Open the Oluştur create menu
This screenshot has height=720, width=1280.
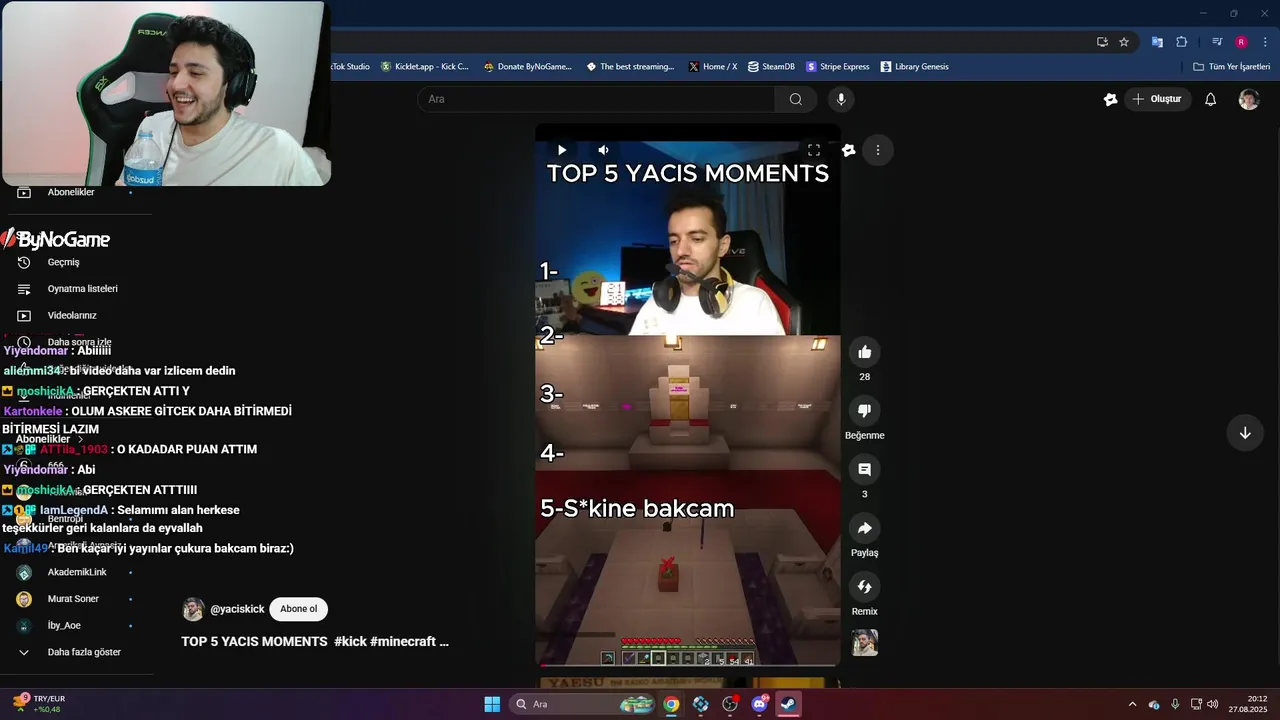pyautogui.click(x=1158, y=99)
